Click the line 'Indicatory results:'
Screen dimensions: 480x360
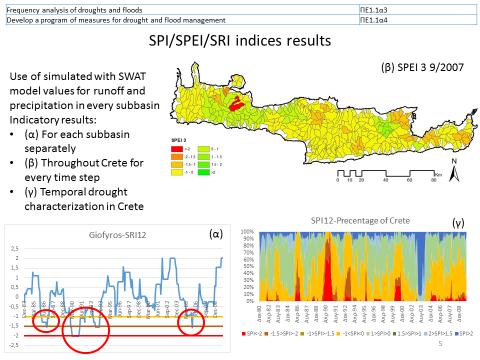point(53,120)
